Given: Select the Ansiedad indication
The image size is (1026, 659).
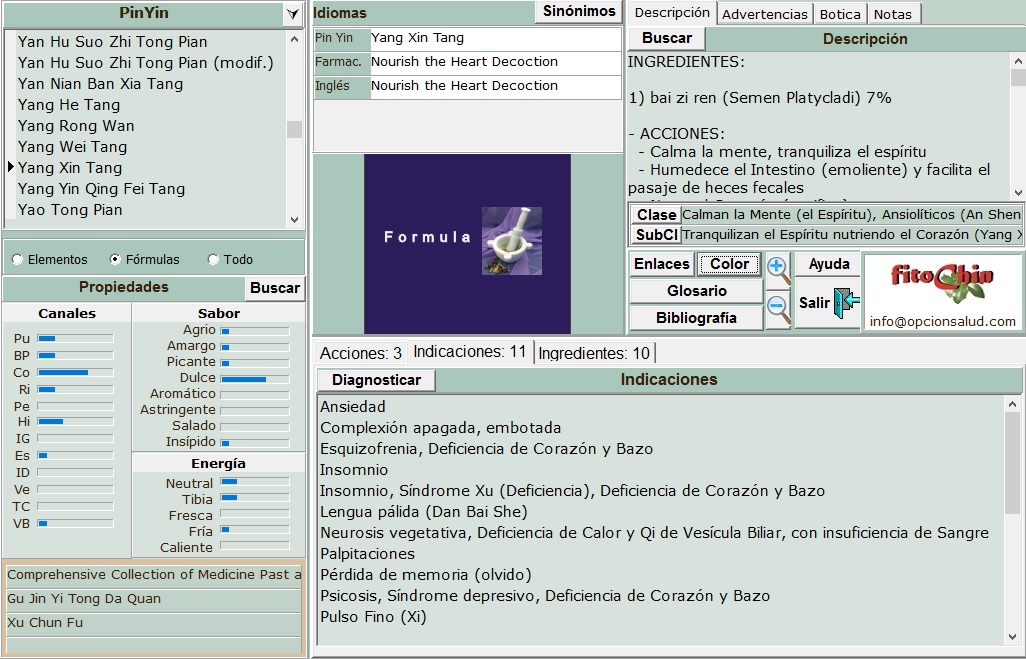Looking at the screenshot, I should [353, 407].
